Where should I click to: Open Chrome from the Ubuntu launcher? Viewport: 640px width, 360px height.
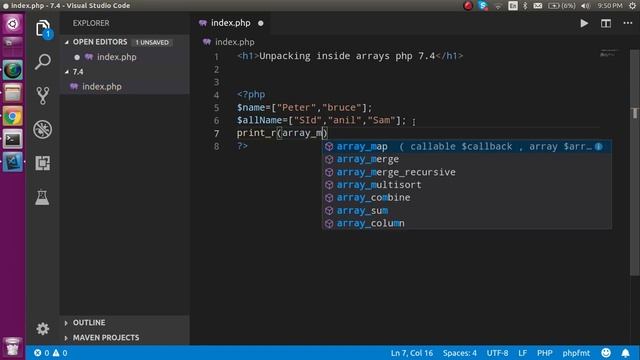tap(13, 117)
